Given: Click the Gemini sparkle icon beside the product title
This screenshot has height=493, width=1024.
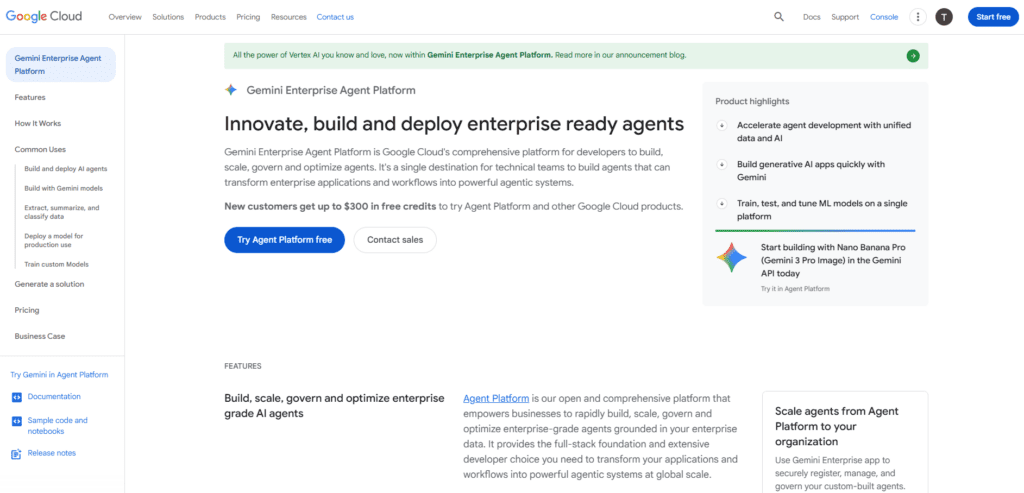Looking at the screenshot, I should [x=231, y=90].
